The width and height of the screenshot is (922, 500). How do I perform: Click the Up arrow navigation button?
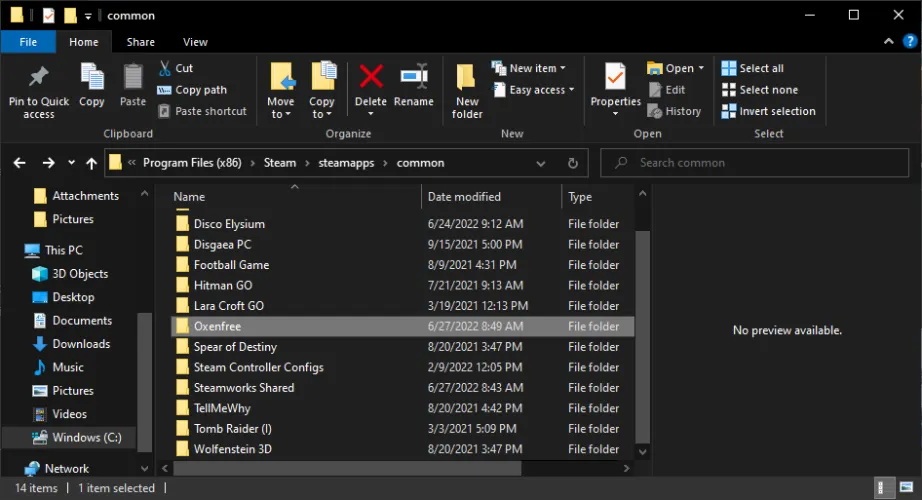point(92,163)
